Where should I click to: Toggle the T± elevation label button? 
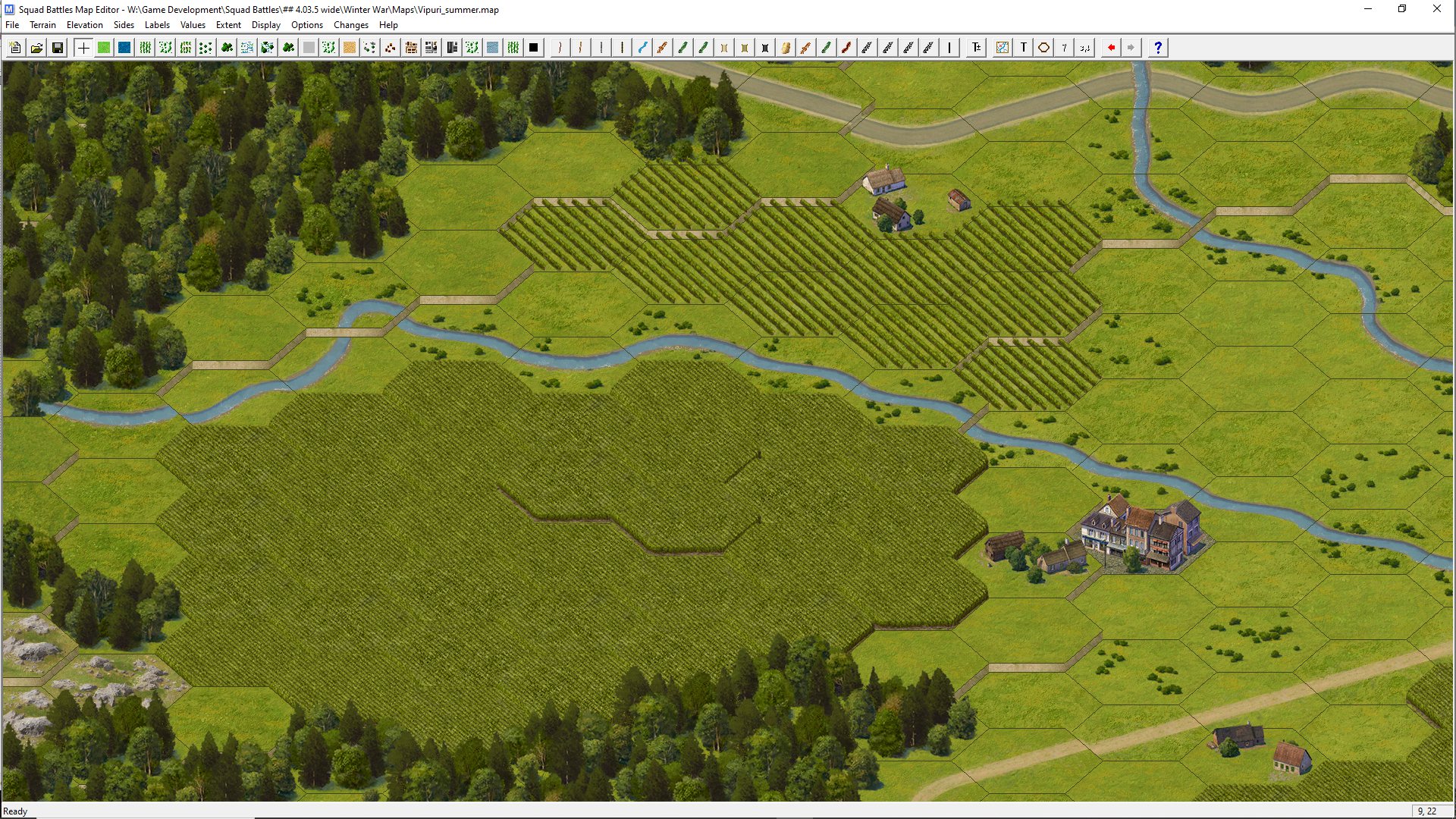pos(976,48)
